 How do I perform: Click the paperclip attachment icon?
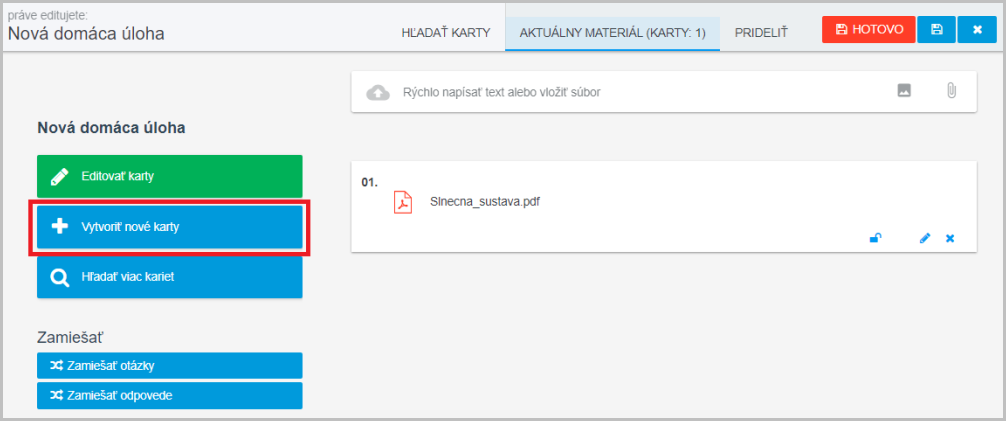(951, 91)
